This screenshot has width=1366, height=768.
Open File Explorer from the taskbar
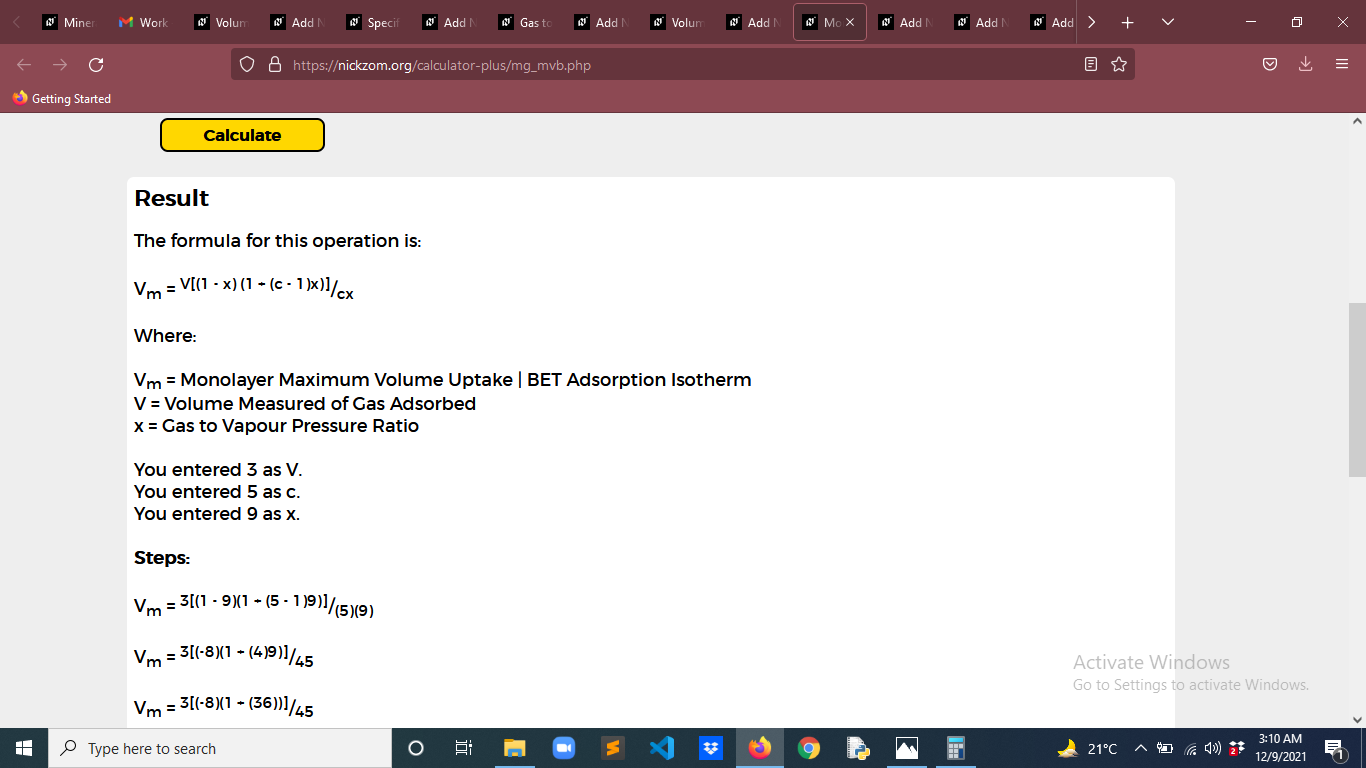514,748
